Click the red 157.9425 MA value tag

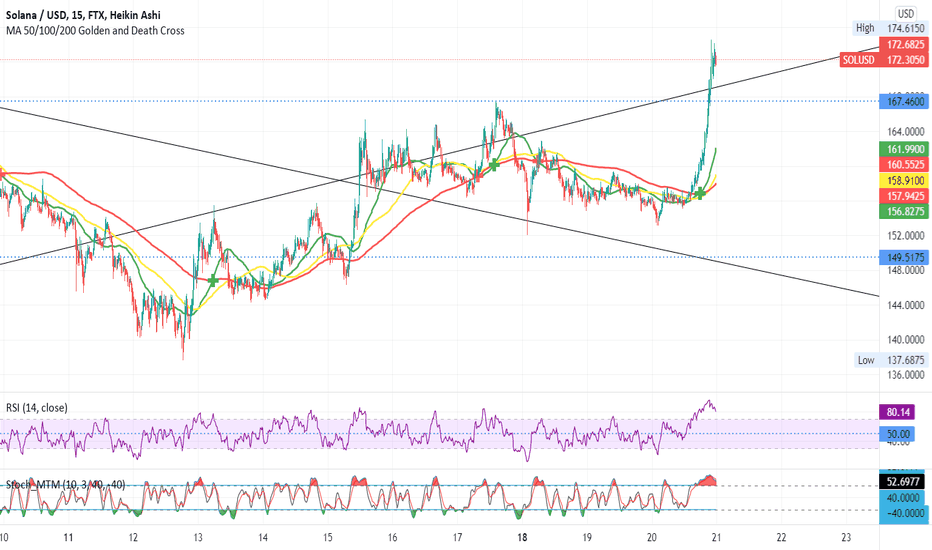tap(904, 196)
